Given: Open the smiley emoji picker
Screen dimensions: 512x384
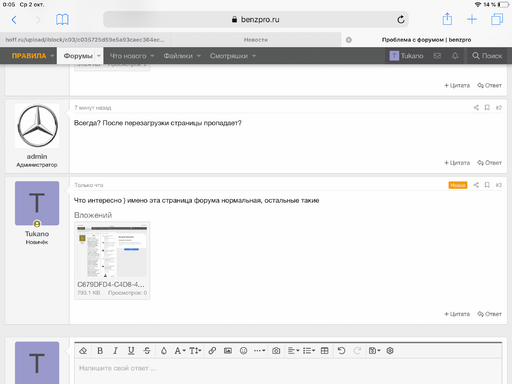Looking at the screenshot, I should pos(244,351).
